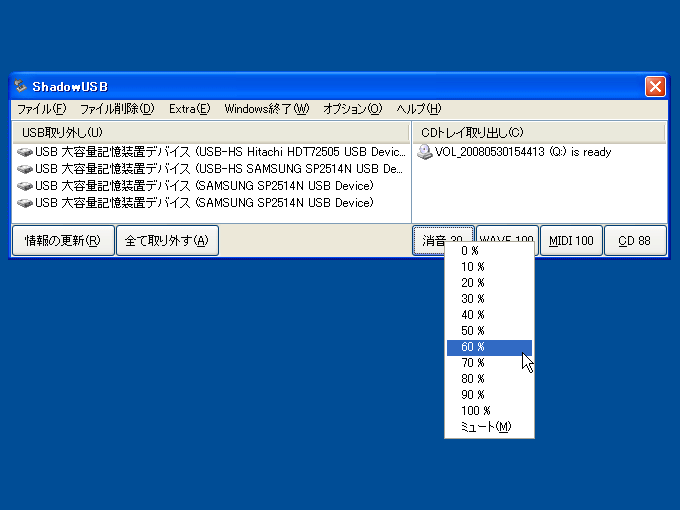Select 50 % in volume menu
Screen dimensions: 680x510
(489, 331)
